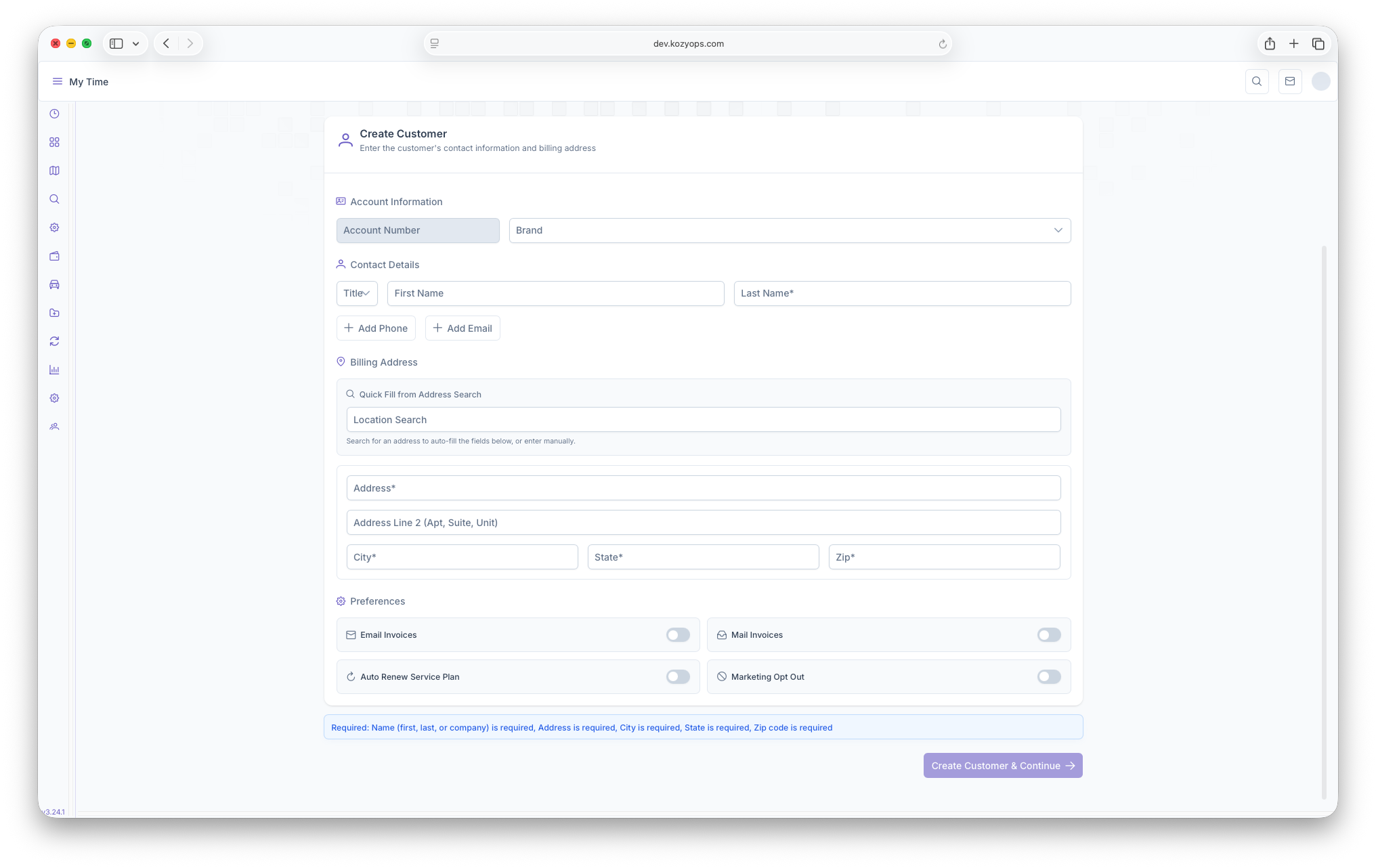Expand Safari sidebar options chevron
Image resolution: width=1376 pixels, height=868 pixels.
click(x=135, y=43)
